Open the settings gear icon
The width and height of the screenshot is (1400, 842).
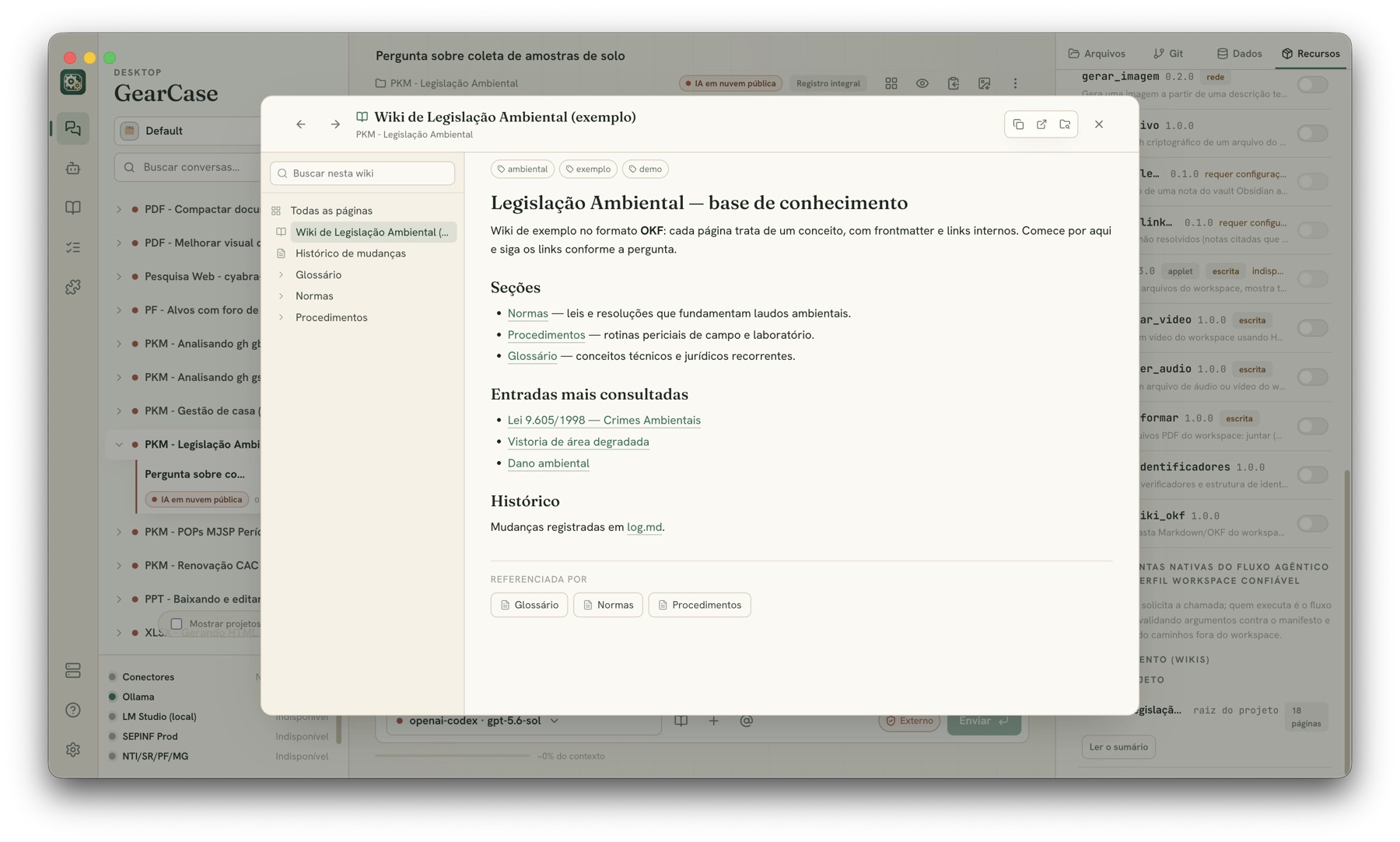coord(73,749)
